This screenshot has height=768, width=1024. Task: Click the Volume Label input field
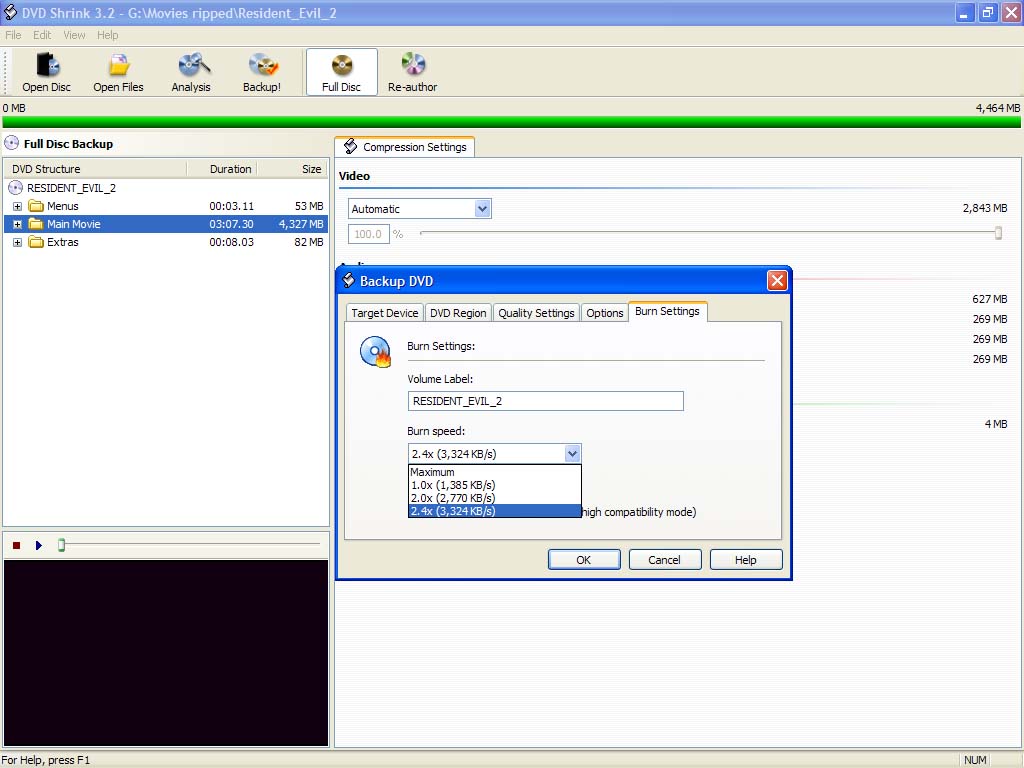click(x=545, y=401)
